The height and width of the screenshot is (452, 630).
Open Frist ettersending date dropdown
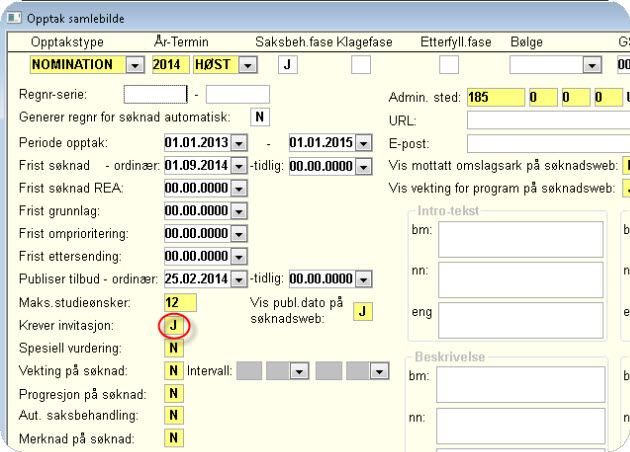(x=239, y=256)
